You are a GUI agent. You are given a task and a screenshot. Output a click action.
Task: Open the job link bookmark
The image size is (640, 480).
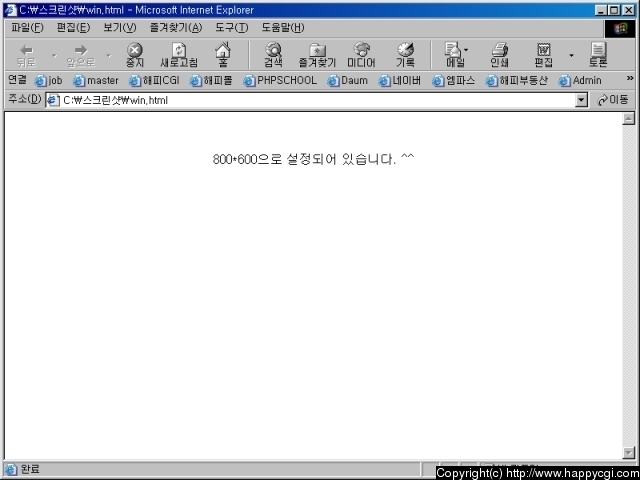48,81
